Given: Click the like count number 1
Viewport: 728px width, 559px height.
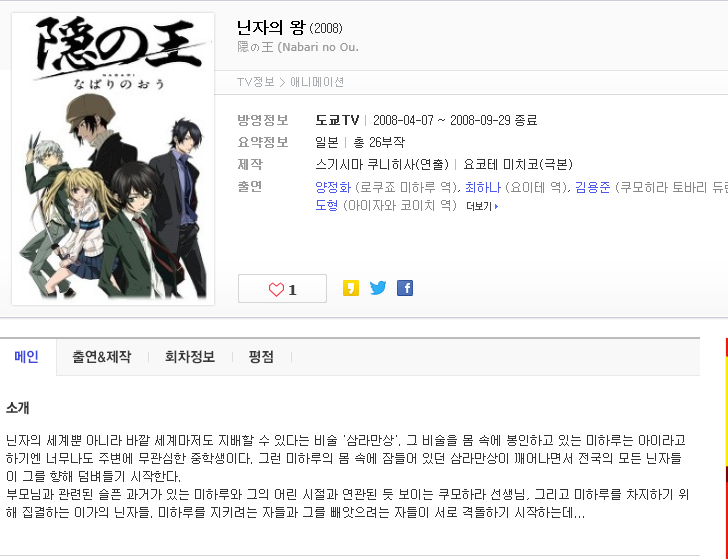Looking at the screenshot, I should 292,290.
